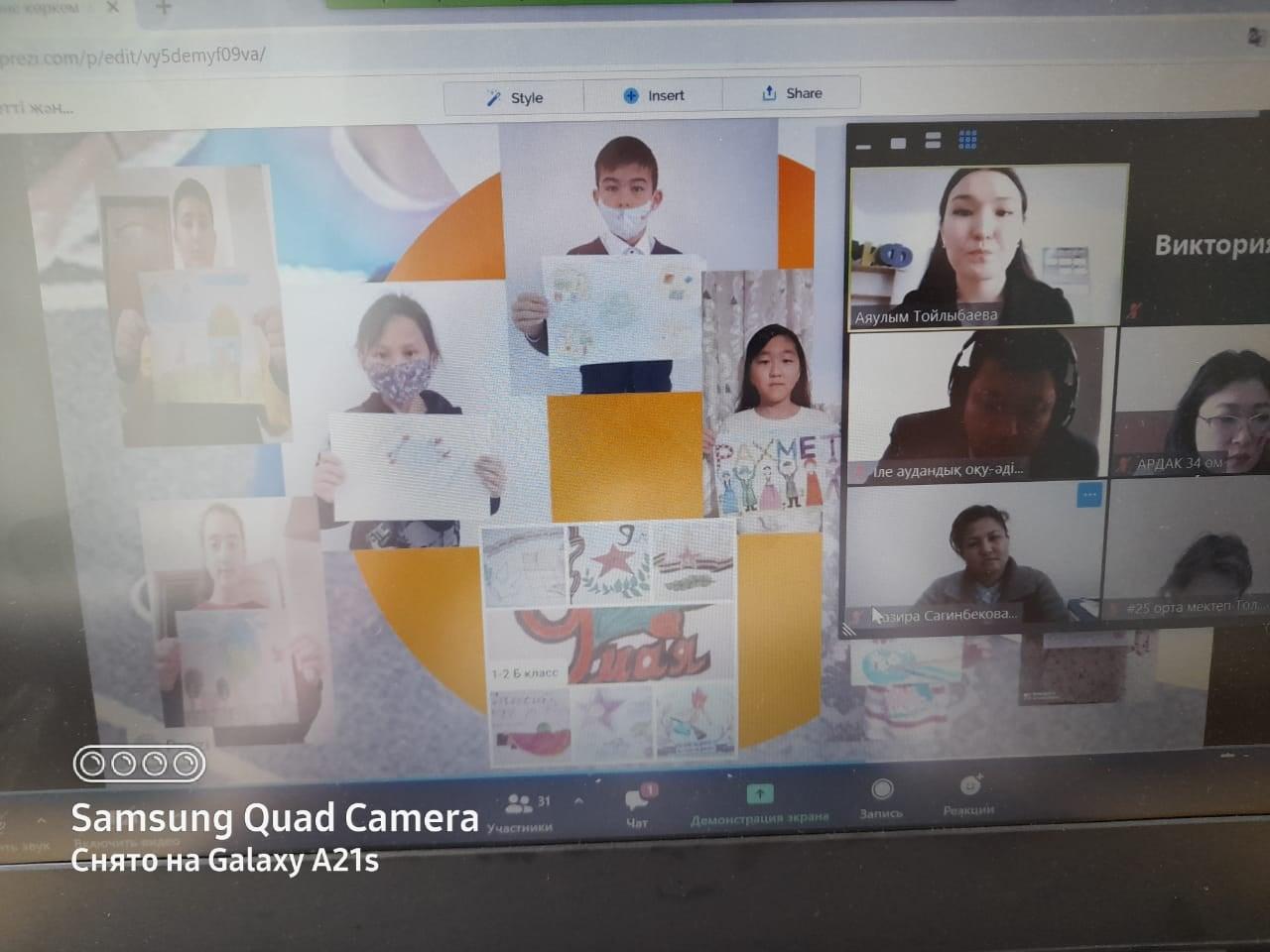Viewport: 1270px width, 952px height.
Task: Expand the arrow next to Participants
Action: (578, 801)
